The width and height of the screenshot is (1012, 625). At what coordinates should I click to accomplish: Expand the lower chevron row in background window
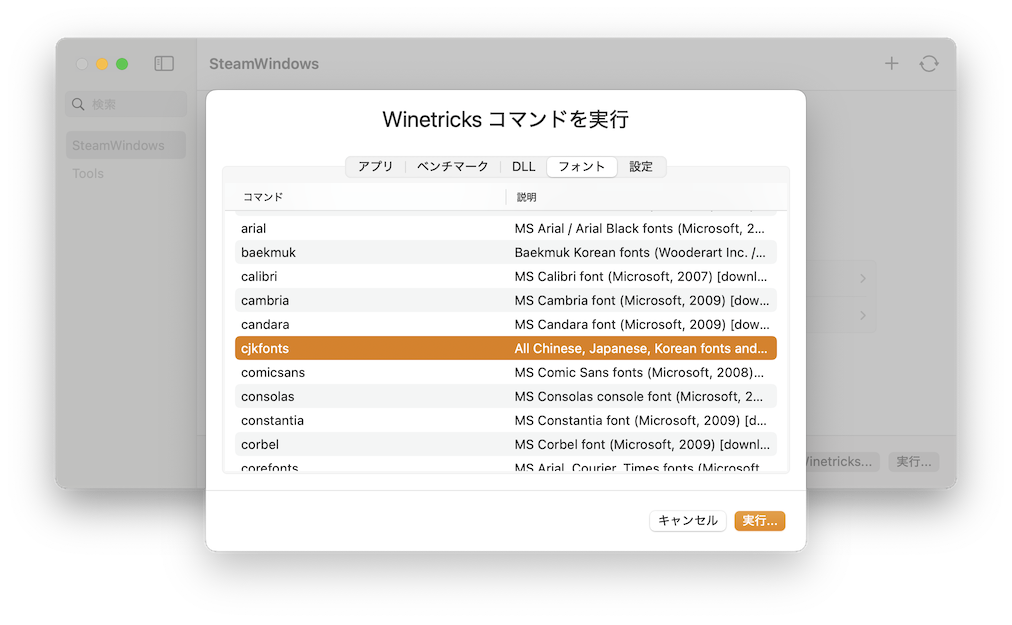click(863, 315)
